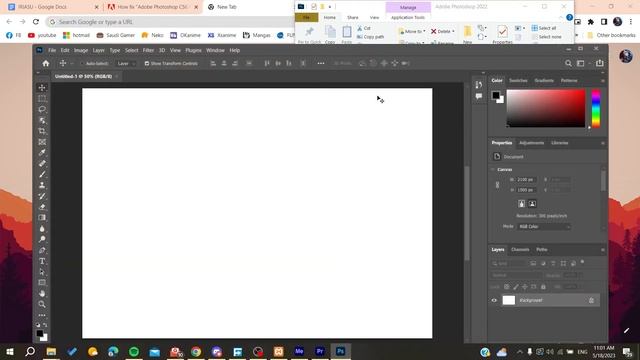Click Copy path in File Explorer ribbon
640x360 pixels.
[x=371, y=37]
